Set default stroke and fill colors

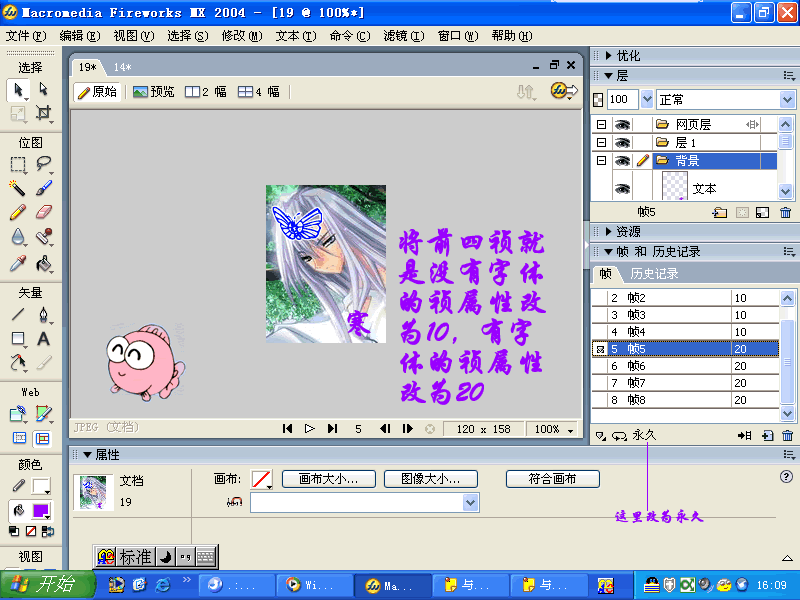click(14, 532)
